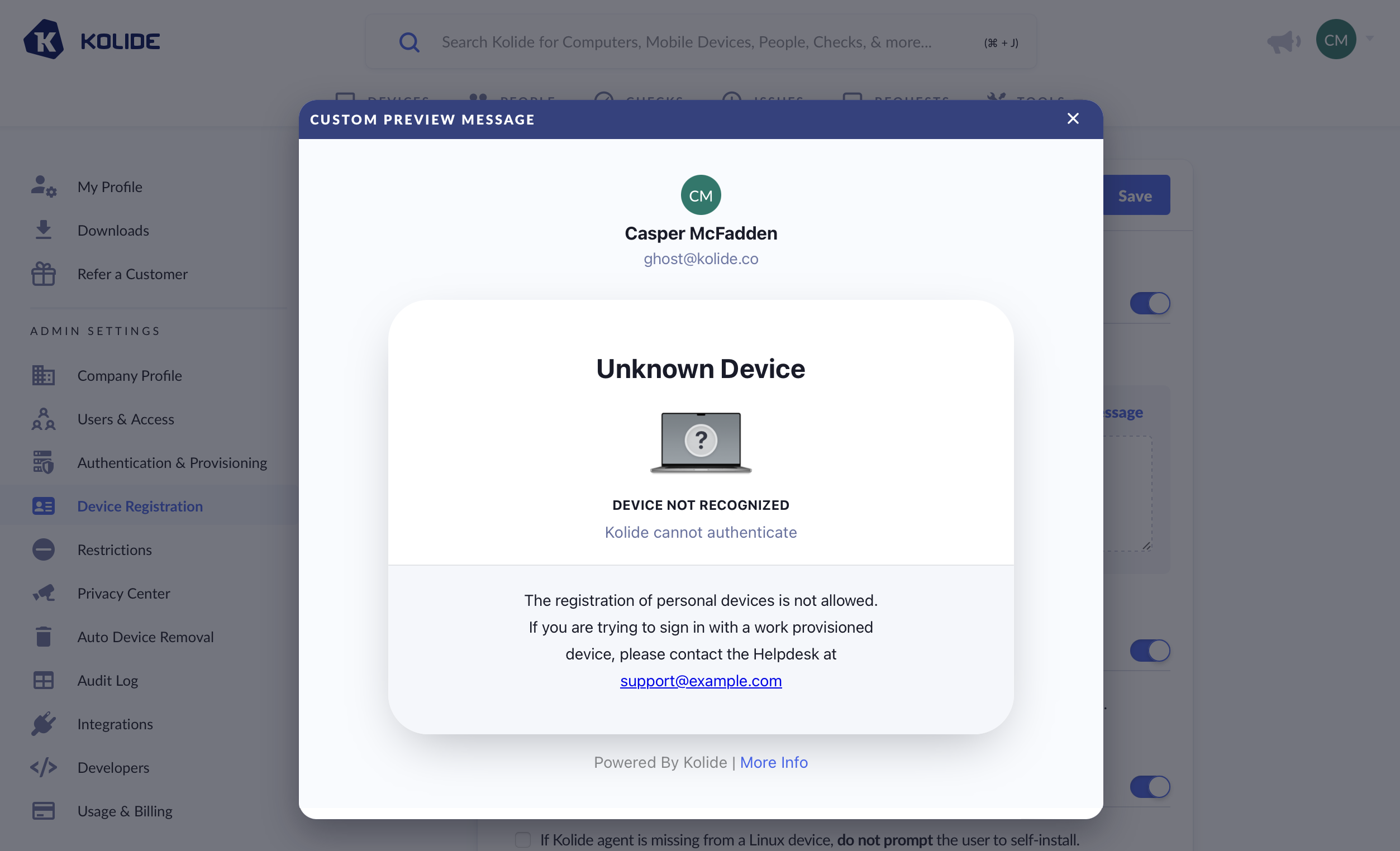The width and height of the screenshot is (1400, 851).
Task: Click the Downloads arrow icon in sidebar
Action: (x=43, y=230)
